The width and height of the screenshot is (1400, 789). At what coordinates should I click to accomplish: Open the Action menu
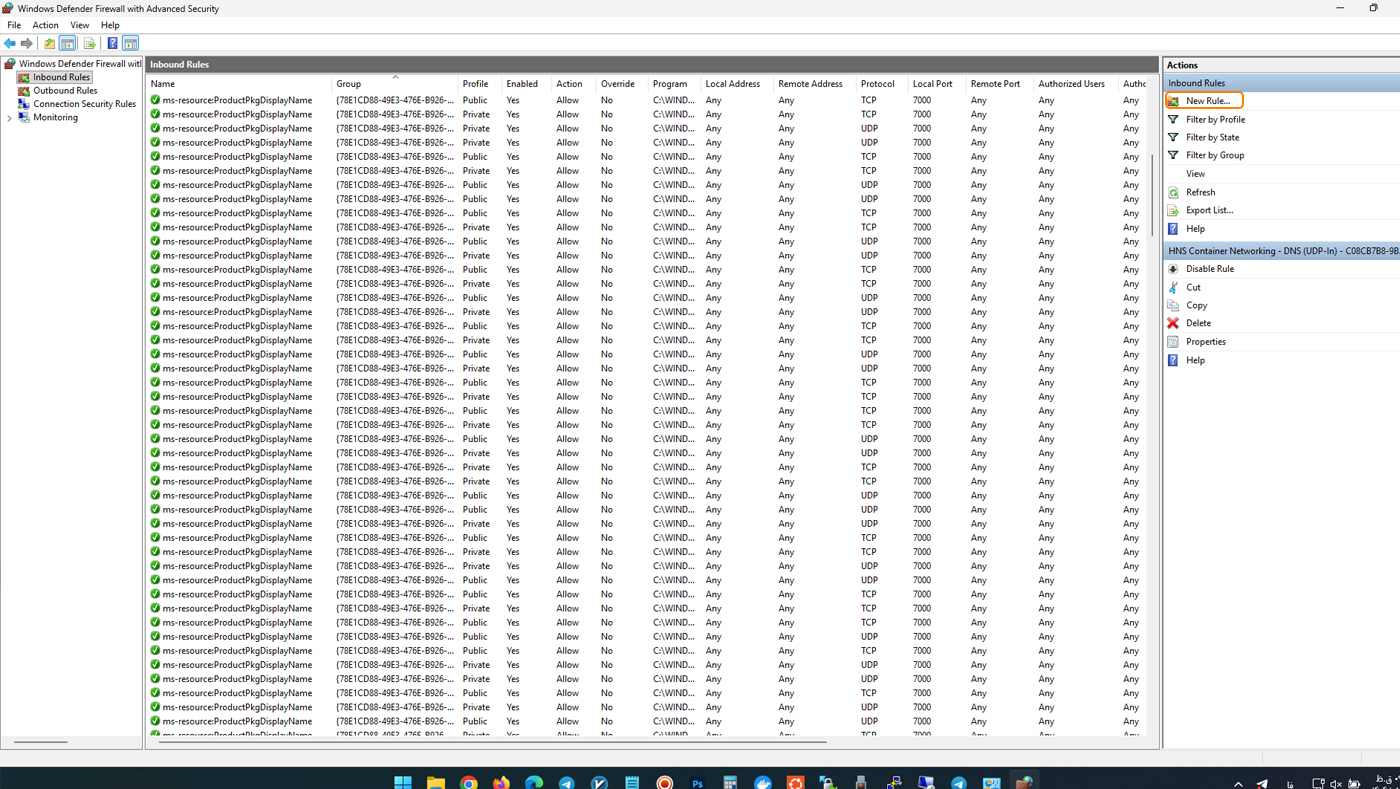[45, 25]
